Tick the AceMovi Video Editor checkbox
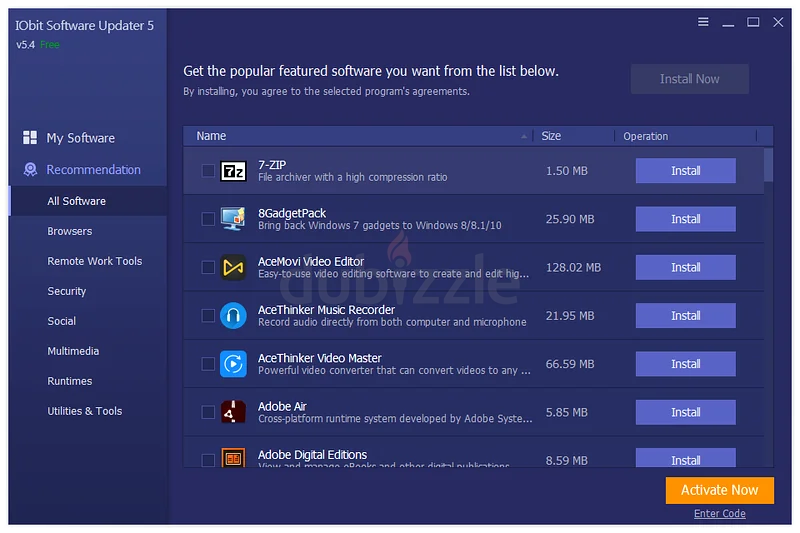800x533 pixels. coord(208,267)
